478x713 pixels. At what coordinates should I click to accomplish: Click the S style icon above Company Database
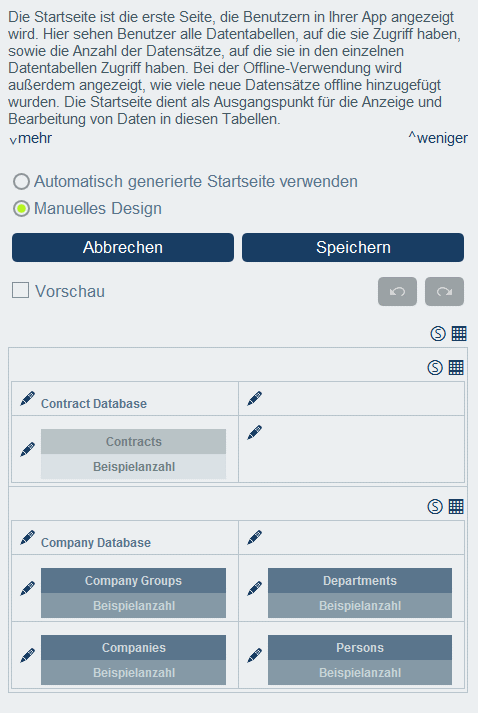435,506
